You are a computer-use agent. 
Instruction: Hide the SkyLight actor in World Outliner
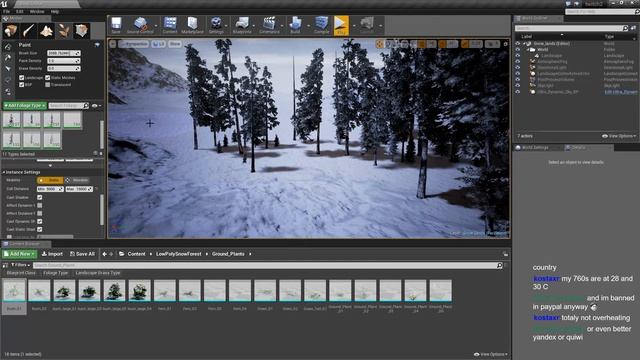(x=518, y=86)
